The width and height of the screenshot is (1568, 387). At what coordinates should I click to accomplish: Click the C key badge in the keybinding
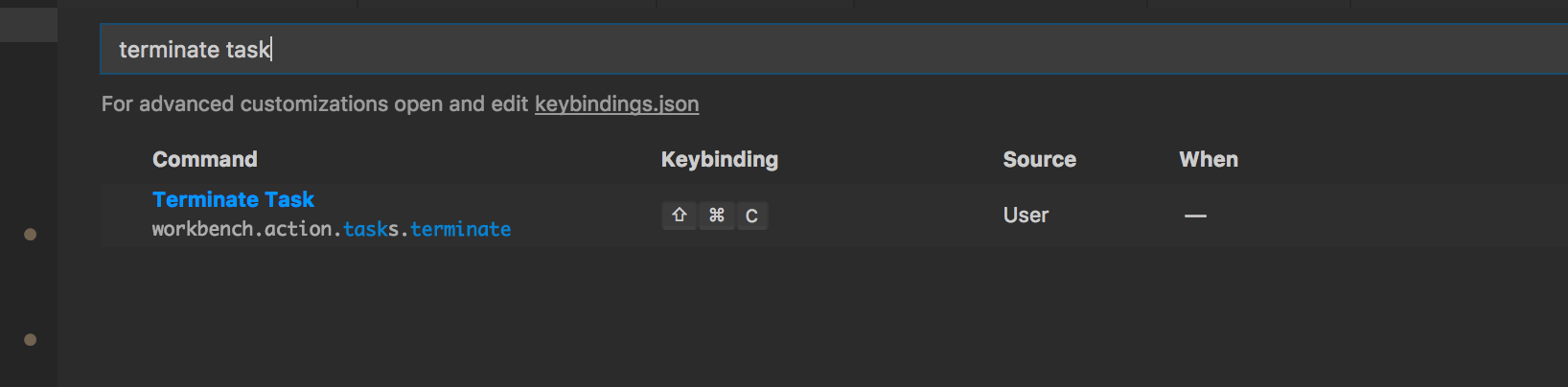[x=751, y=216]
